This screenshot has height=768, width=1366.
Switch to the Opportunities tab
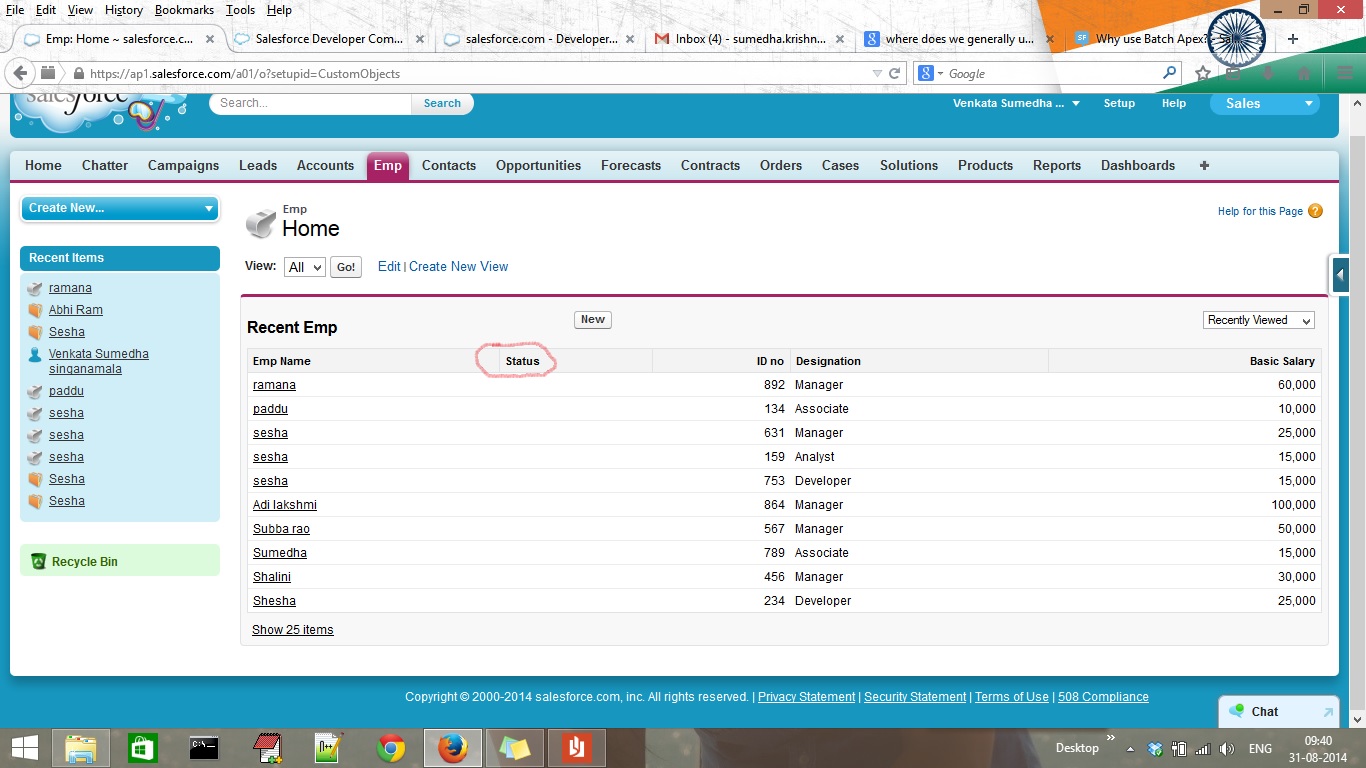click(538, 166)
